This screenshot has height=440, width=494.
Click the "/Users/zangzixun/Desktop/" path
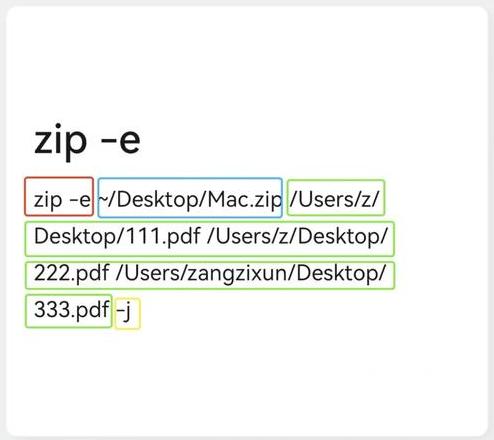pos(251,274)
